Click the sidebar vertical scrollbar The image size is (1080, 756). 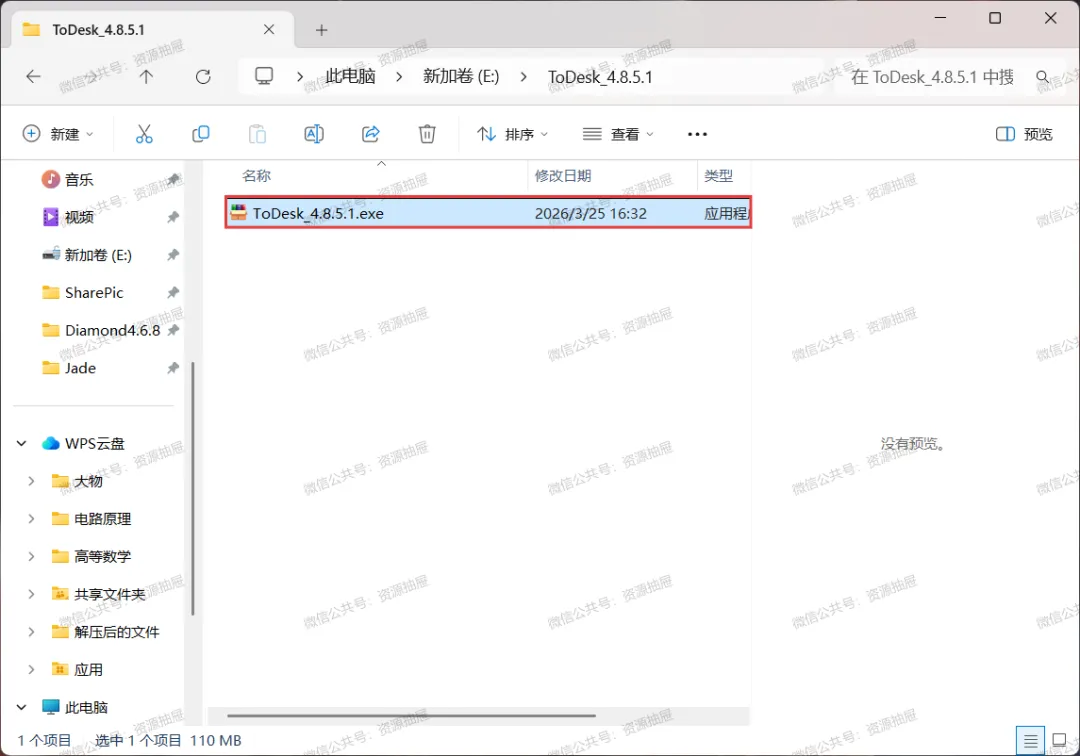193,488
